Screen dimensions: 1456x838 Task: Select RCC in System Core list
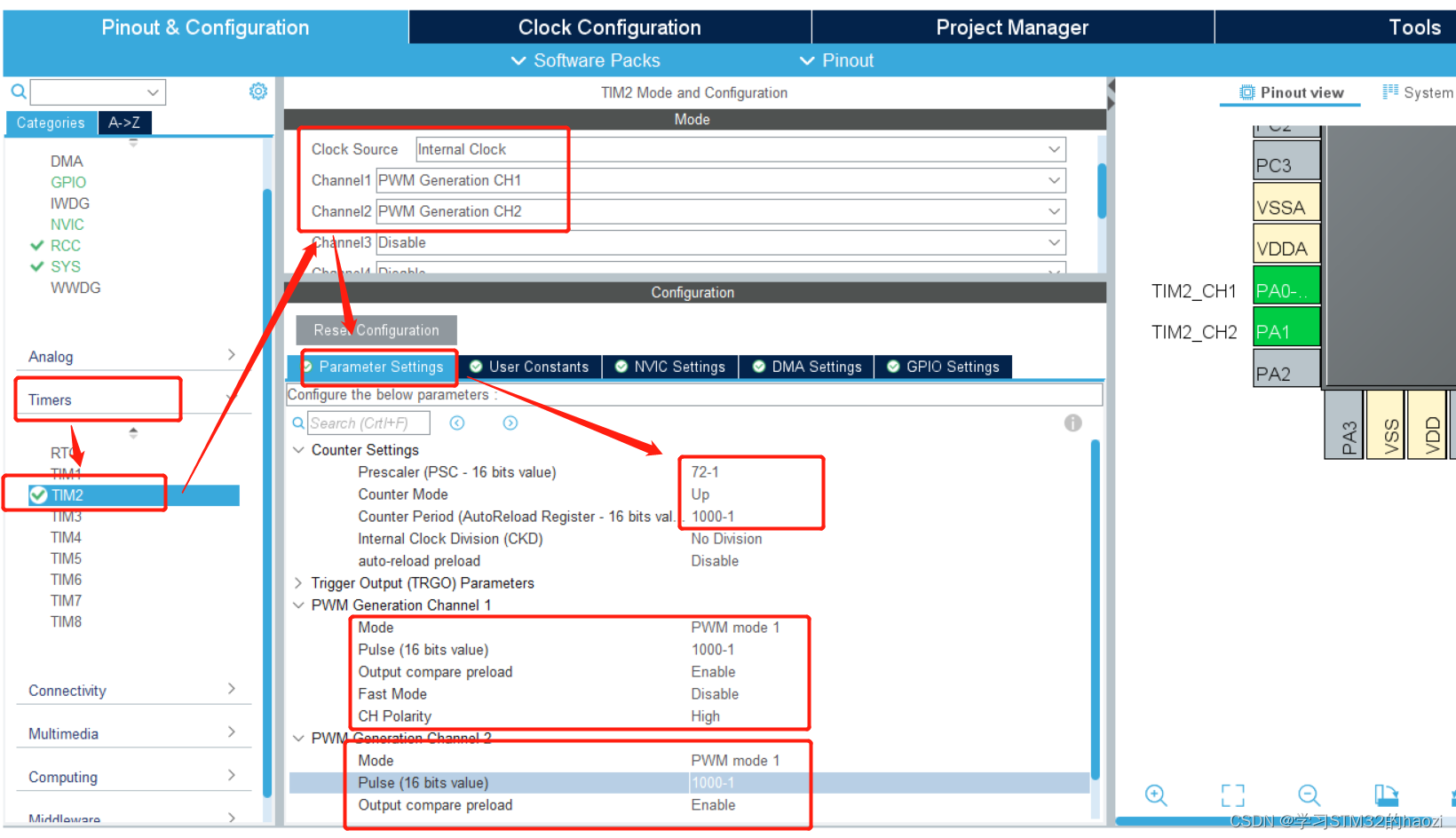[66, 246]
